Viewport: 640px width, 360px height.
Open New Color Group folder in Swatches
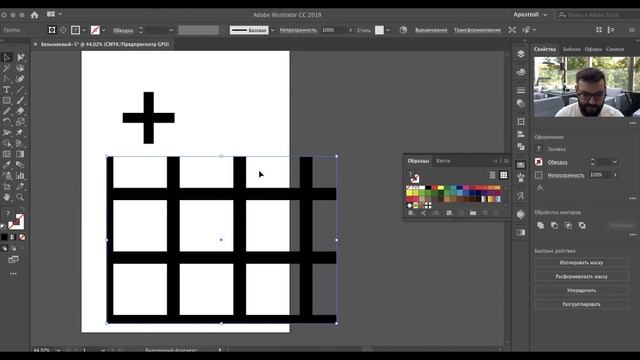click(473, 213)
